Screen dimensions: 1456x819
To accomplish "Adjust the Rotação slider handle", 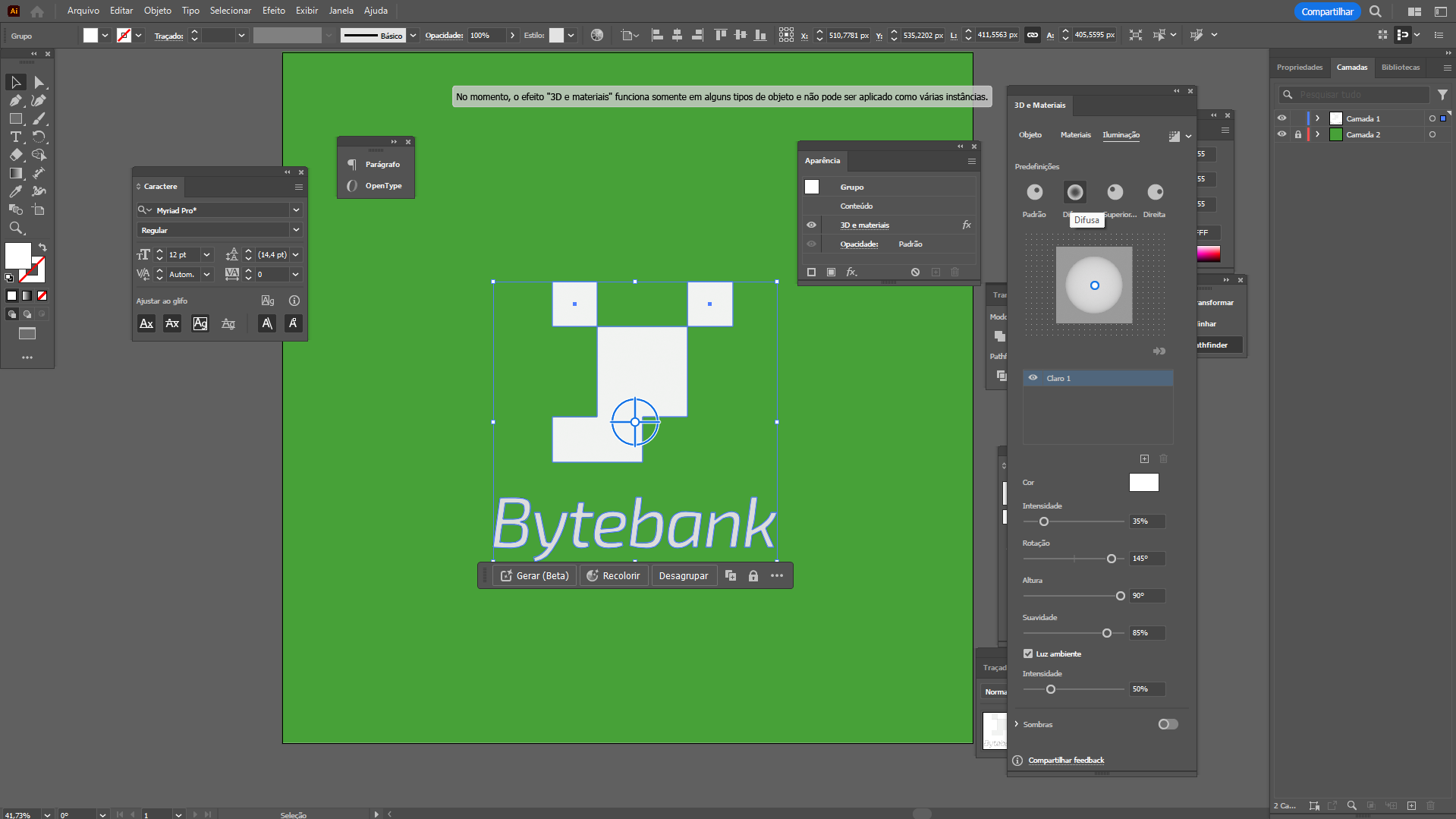I will coord(1112,559).
